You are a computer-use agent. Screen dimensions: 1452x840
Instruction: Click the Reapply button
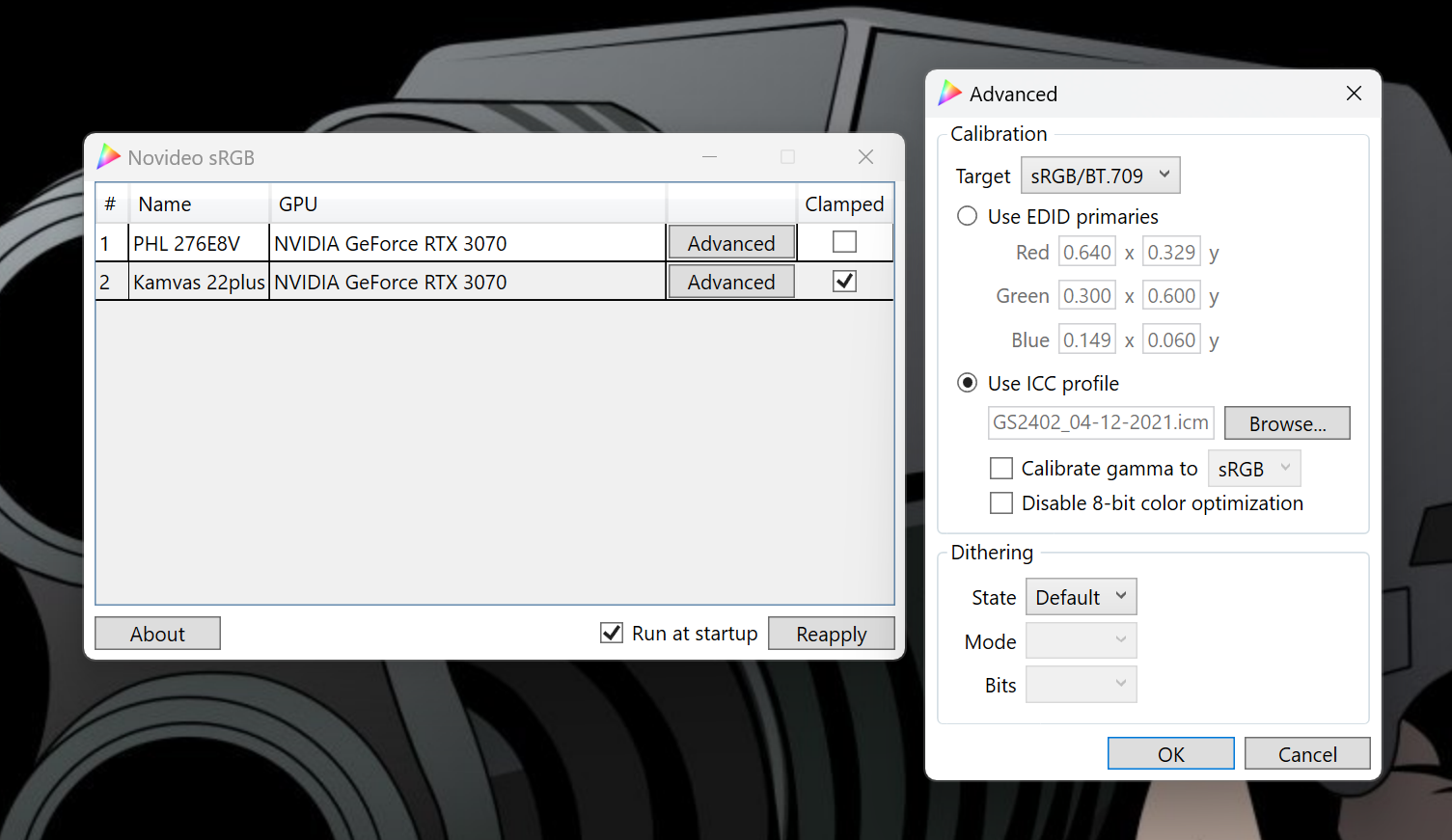click(x=832, y=634)
